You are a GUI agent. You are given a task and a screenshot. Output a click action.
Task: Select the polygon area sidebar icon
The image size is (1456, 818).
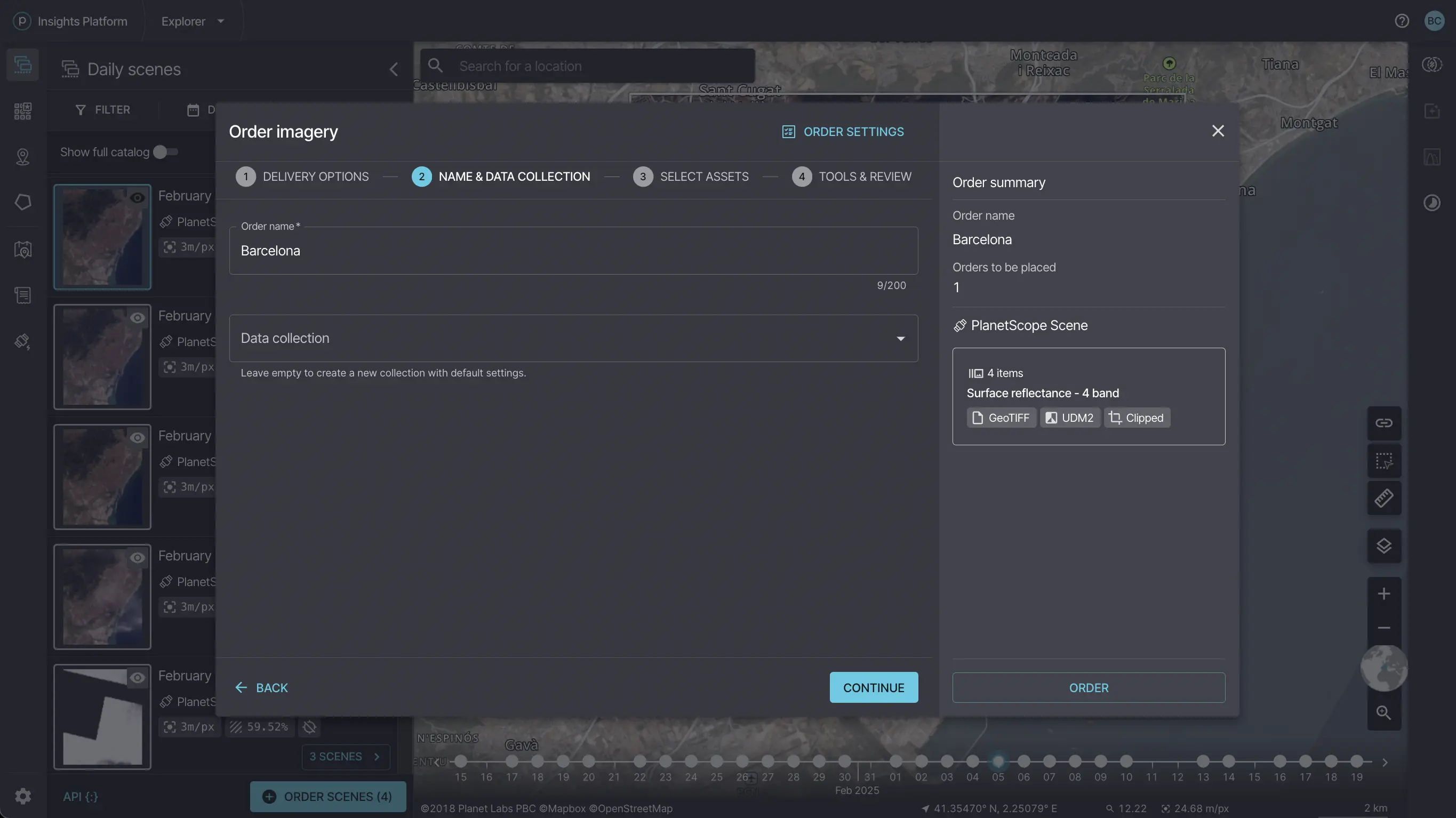coord(22,203)
